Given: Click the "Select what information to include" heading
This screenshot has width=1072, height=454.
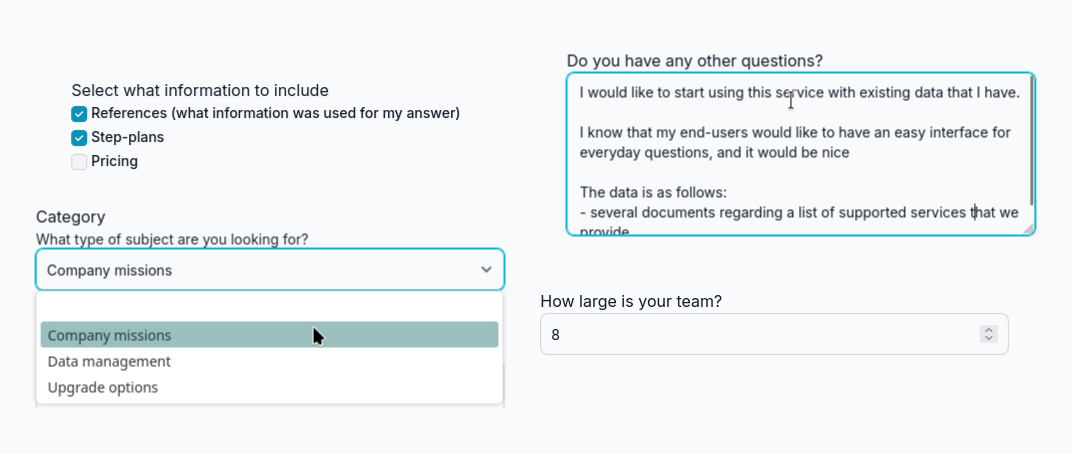Looking at the screenshot, I should [200, 90].
